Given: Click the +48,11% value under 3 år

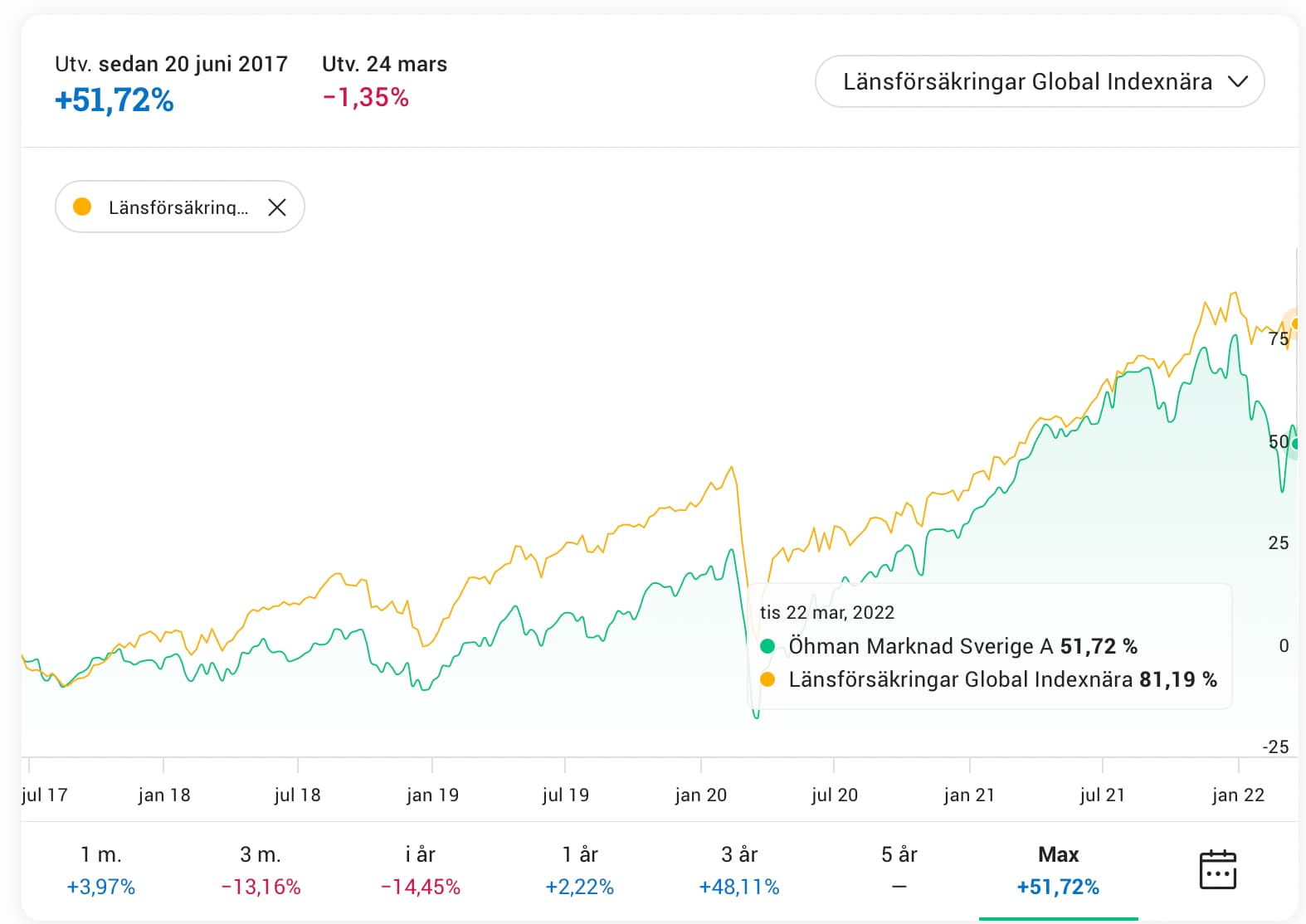Looking at the screenshot, I should (x=739, y=887).
